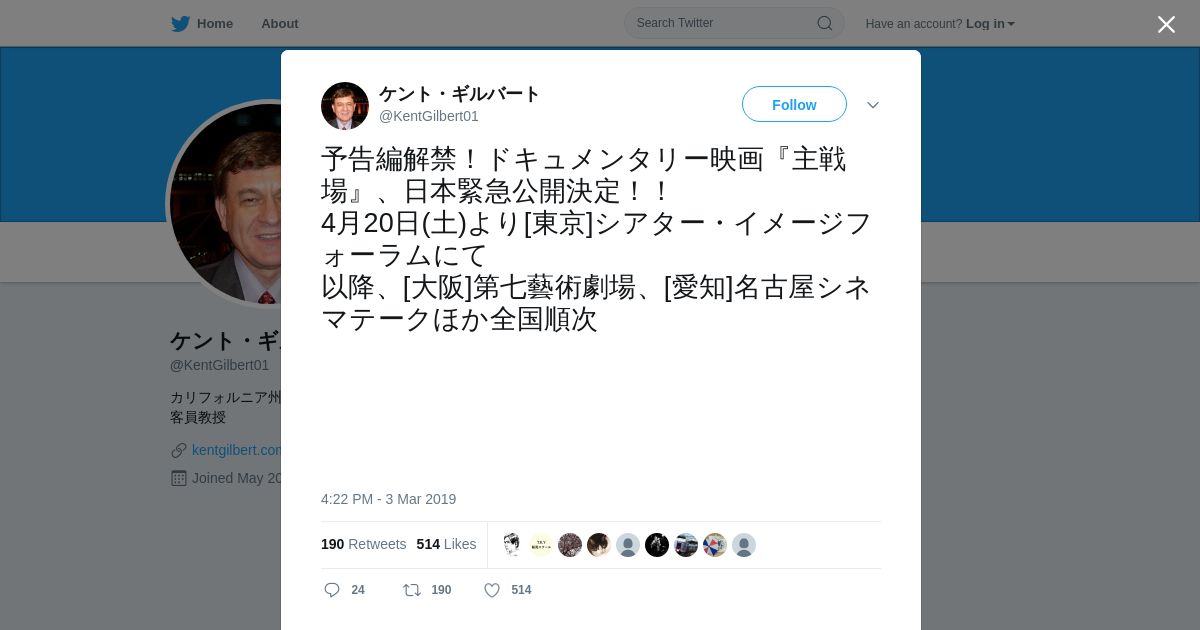
Task: Open the About menu item
Action: (x=280, y=24)
